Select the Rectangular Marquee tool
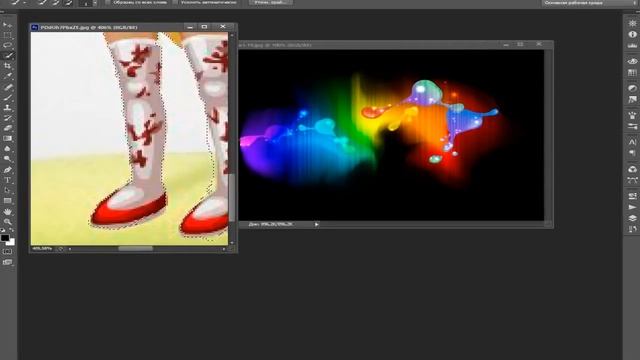This screenshot has width=640, height=360. click(7, 36)
